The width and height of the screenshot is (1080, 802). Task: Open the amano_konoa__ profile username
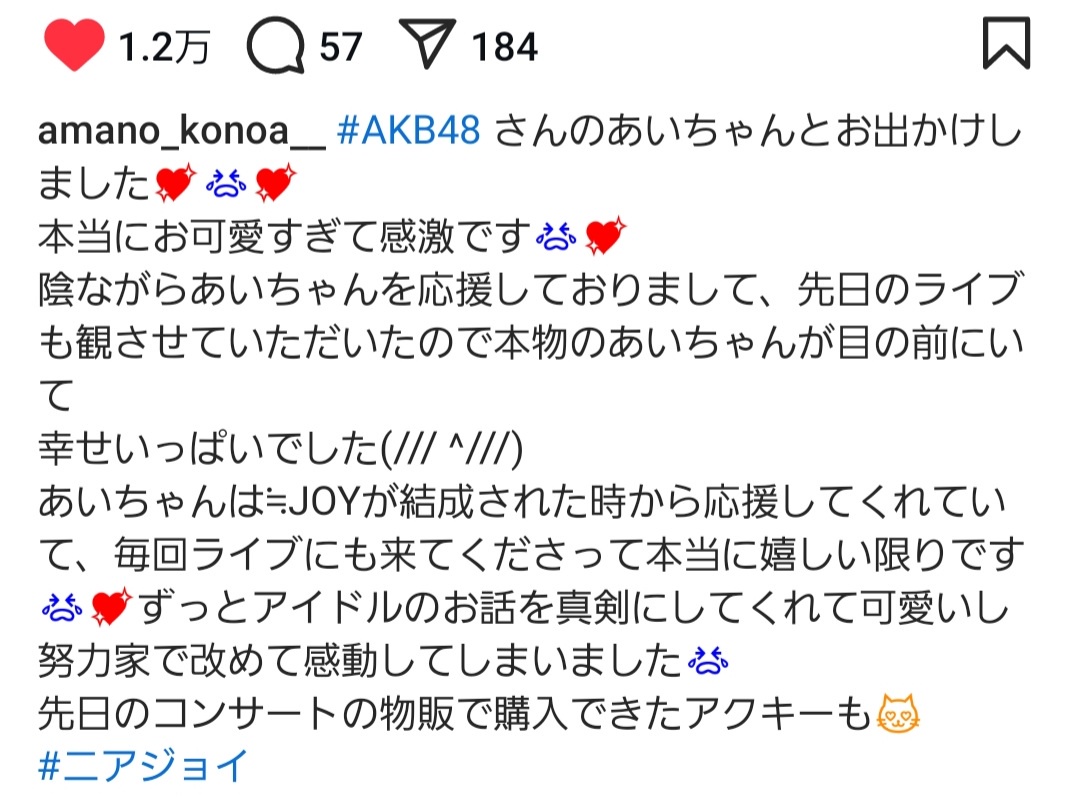[x=181, y=130]
